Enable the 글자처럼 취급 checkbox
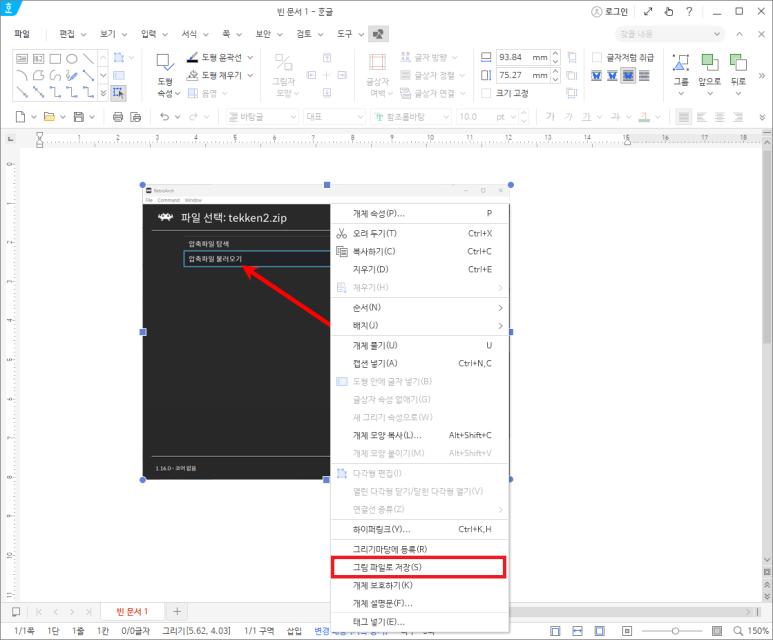 (x=597, y=58)
